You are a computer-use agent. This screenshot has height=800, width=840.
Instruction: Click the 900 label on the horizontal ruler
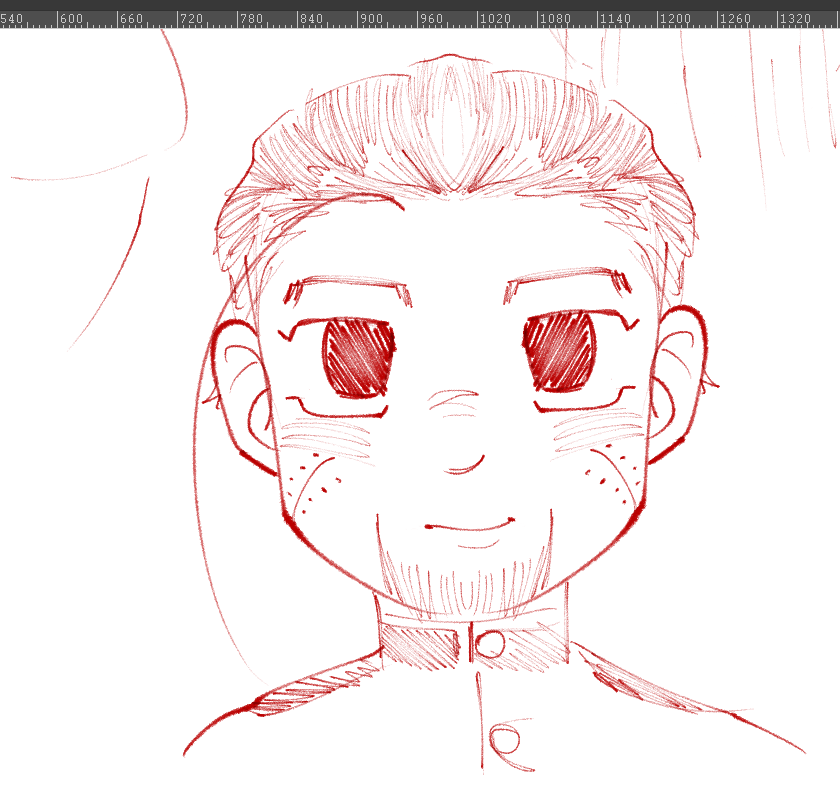tap(372, 19)
